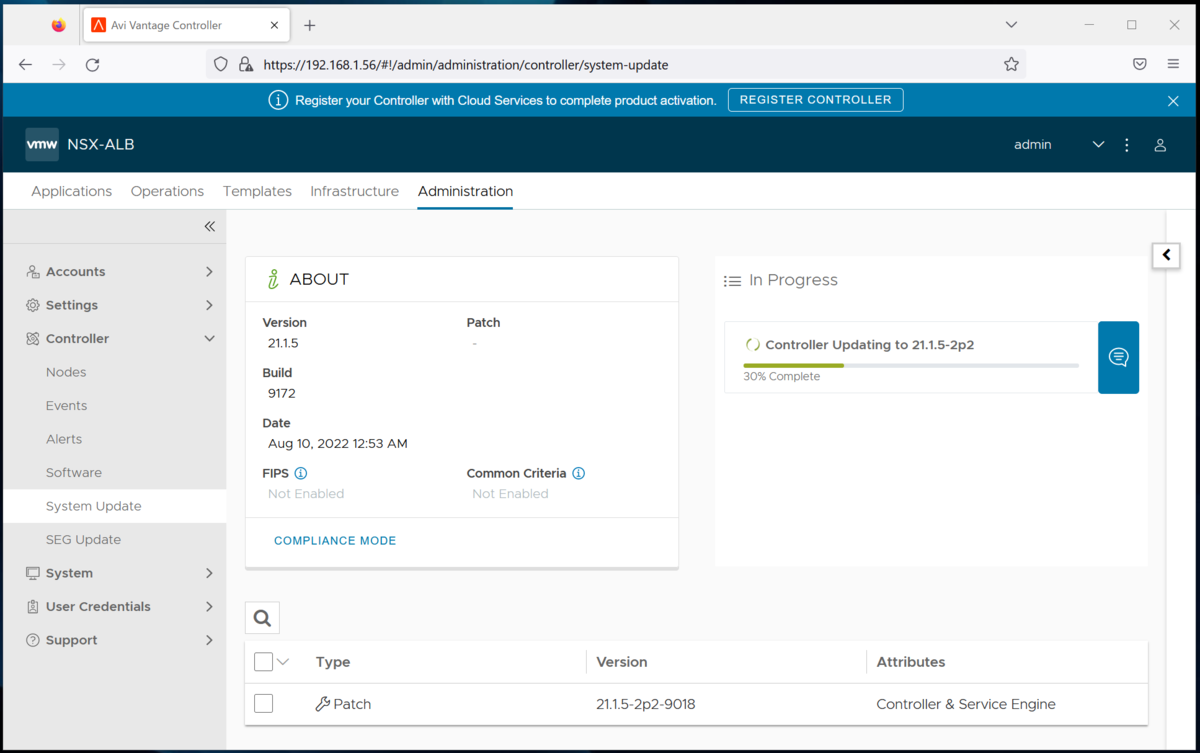Click the controller update progress bar
Viewport: 1200px width, 753px height.
[x=911, y=366]
